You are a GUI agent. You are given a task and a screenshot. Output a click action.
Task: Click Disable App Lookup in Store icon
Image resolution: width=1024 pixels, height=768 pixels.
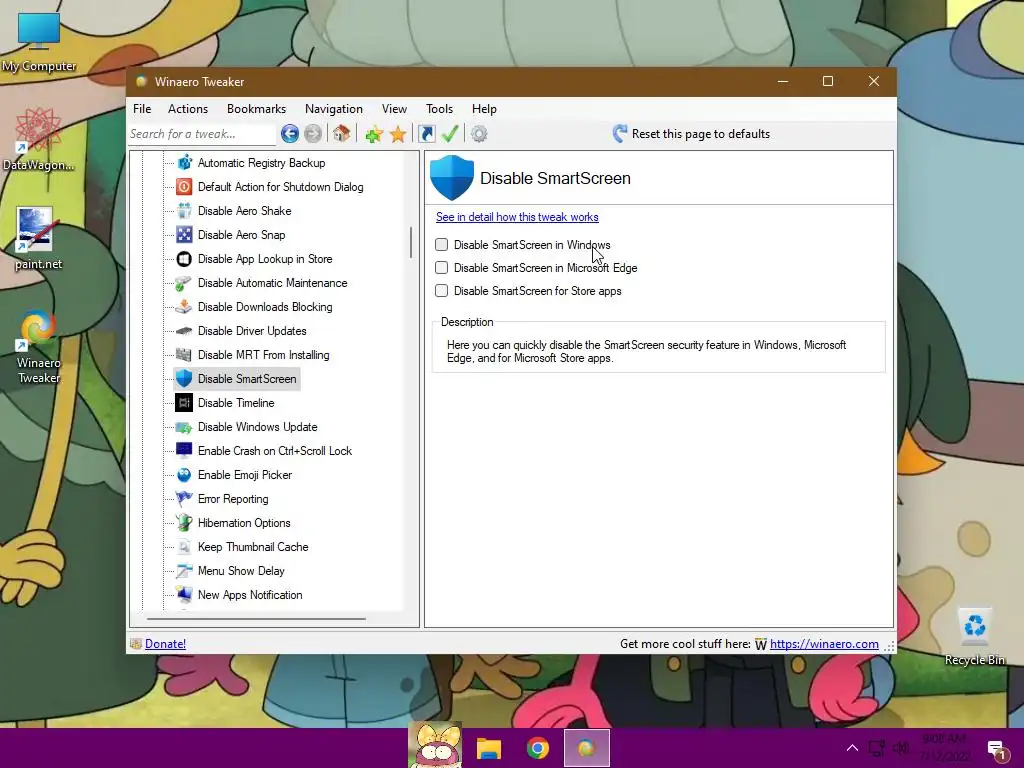click(x=184, y=259)
